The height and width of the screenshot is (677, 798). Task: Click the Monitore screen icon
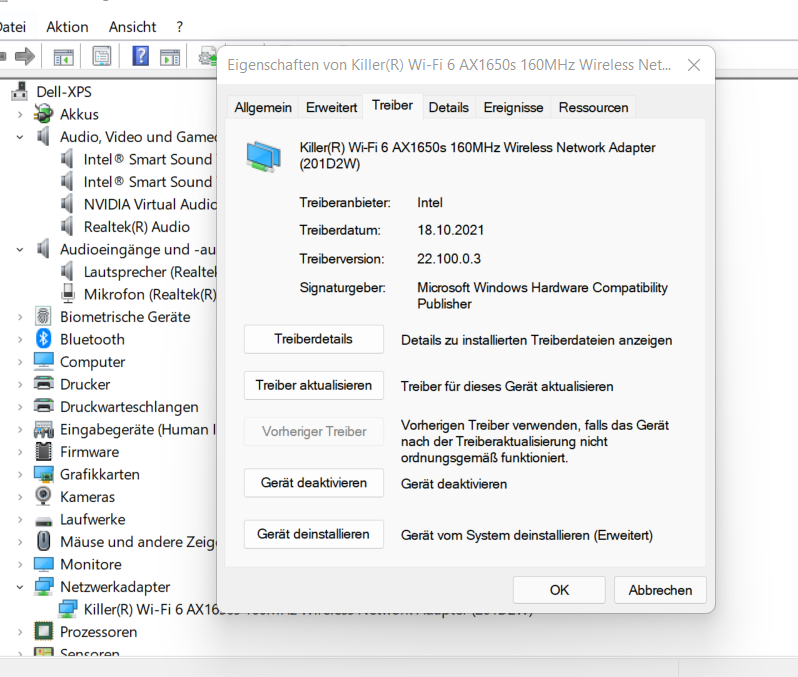click(44, 564)
